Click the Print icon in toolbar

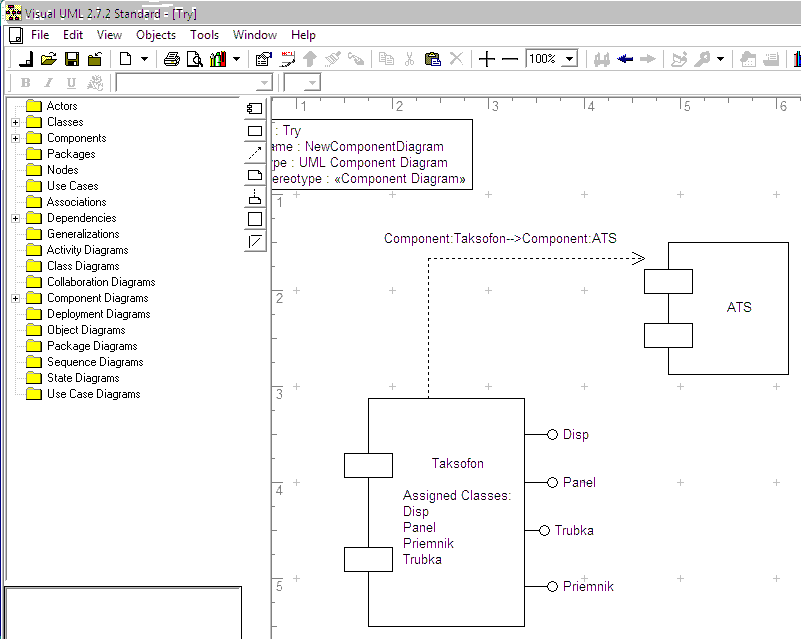(x=172, y=60)
